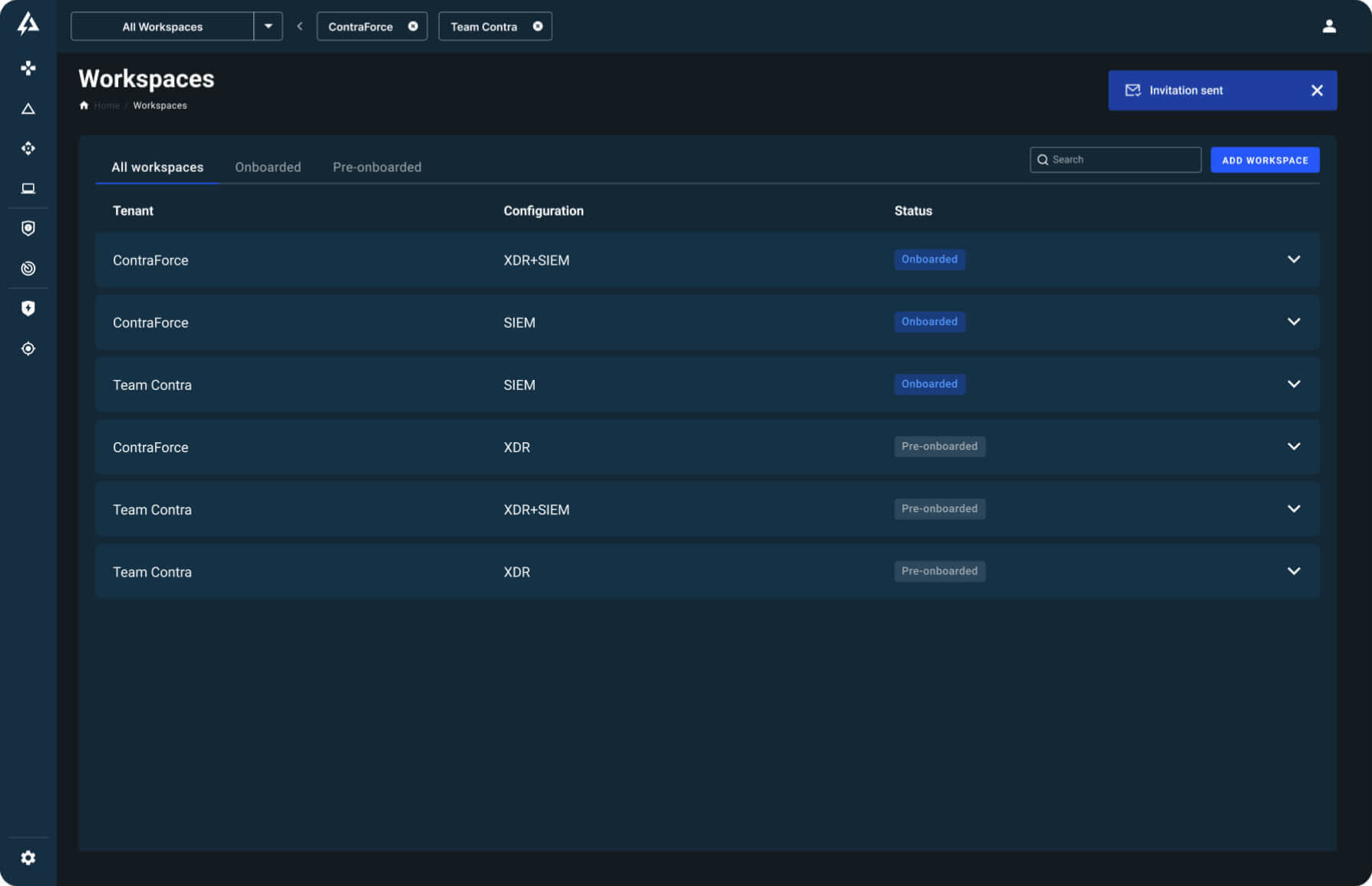Remove the ContraForce workspace chip

(413, 26)
